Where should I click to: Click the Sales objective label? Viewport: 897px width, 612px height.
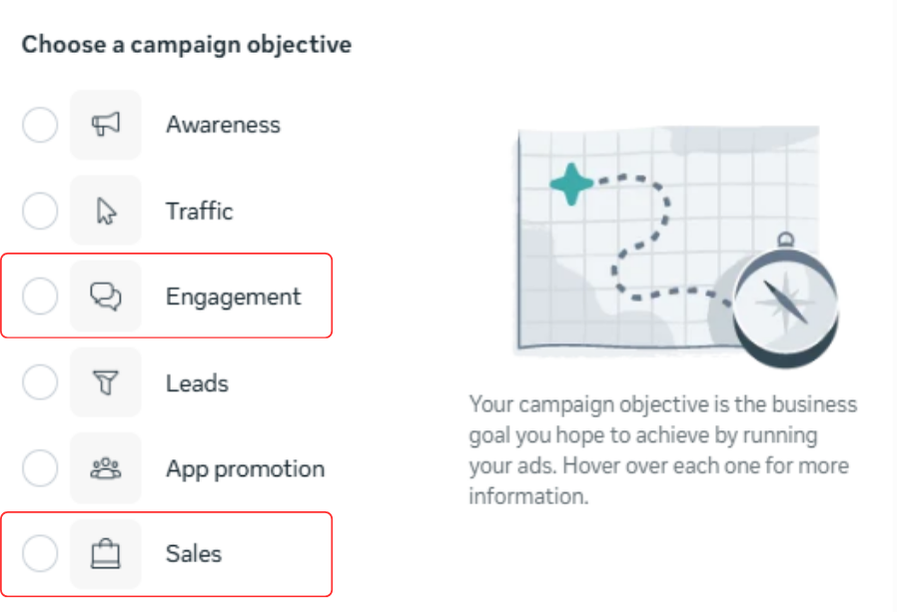(x=194, y=554)
